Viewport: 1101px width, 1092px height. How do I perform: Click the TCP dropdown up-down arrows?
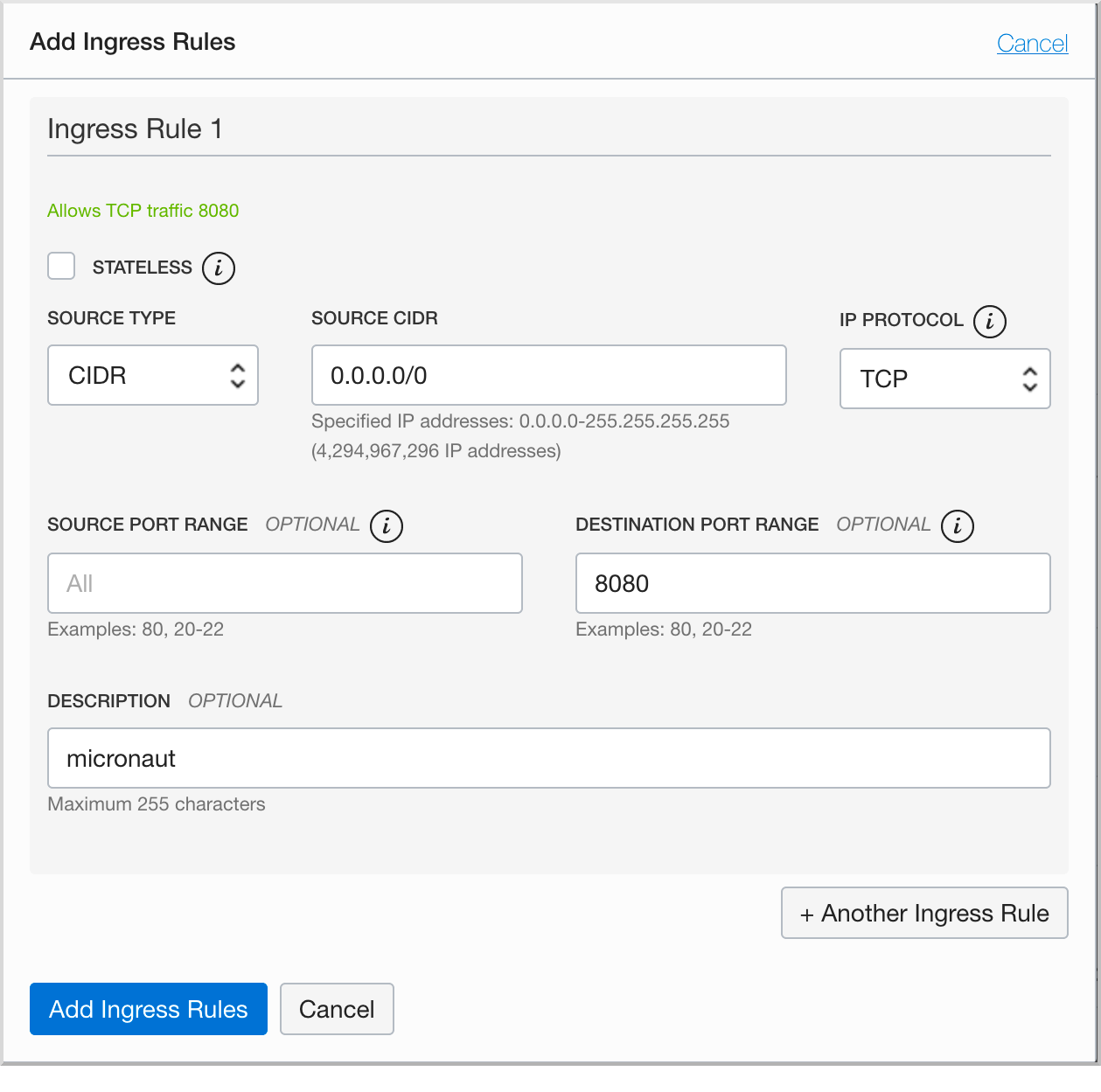1030,379
